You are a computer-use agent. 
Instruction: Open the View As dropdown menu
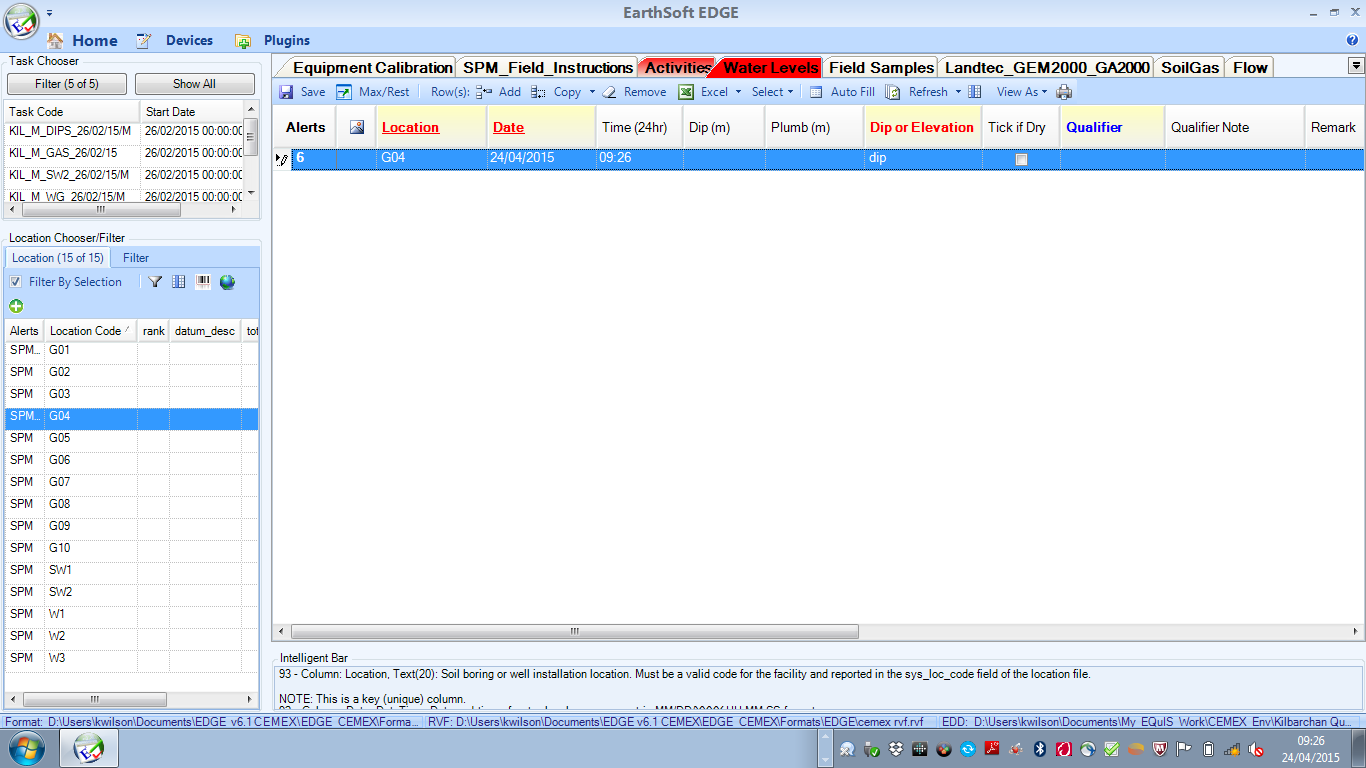(x=1021, y=92)
